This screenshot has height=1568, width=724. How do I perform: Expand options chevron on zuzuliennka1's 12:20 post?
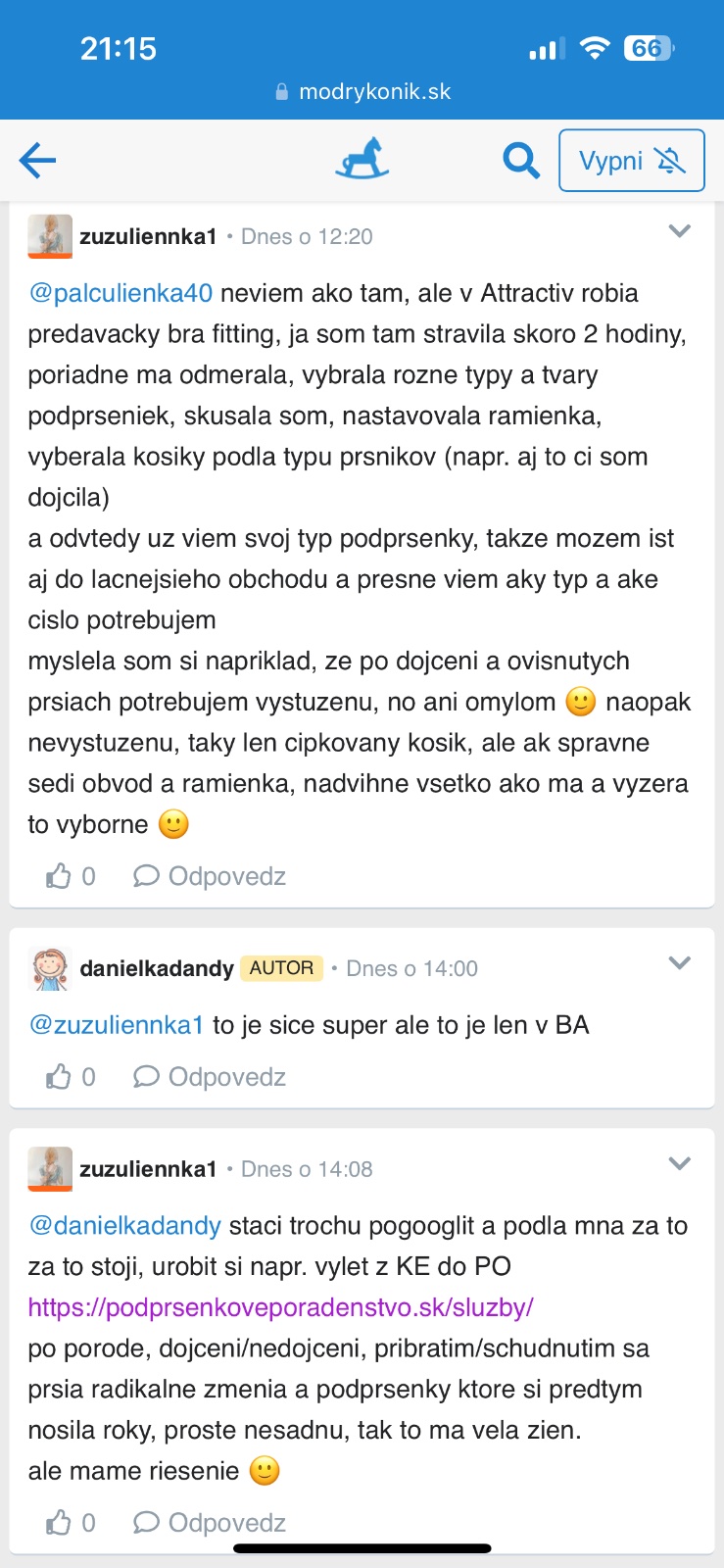click(679, 232)
